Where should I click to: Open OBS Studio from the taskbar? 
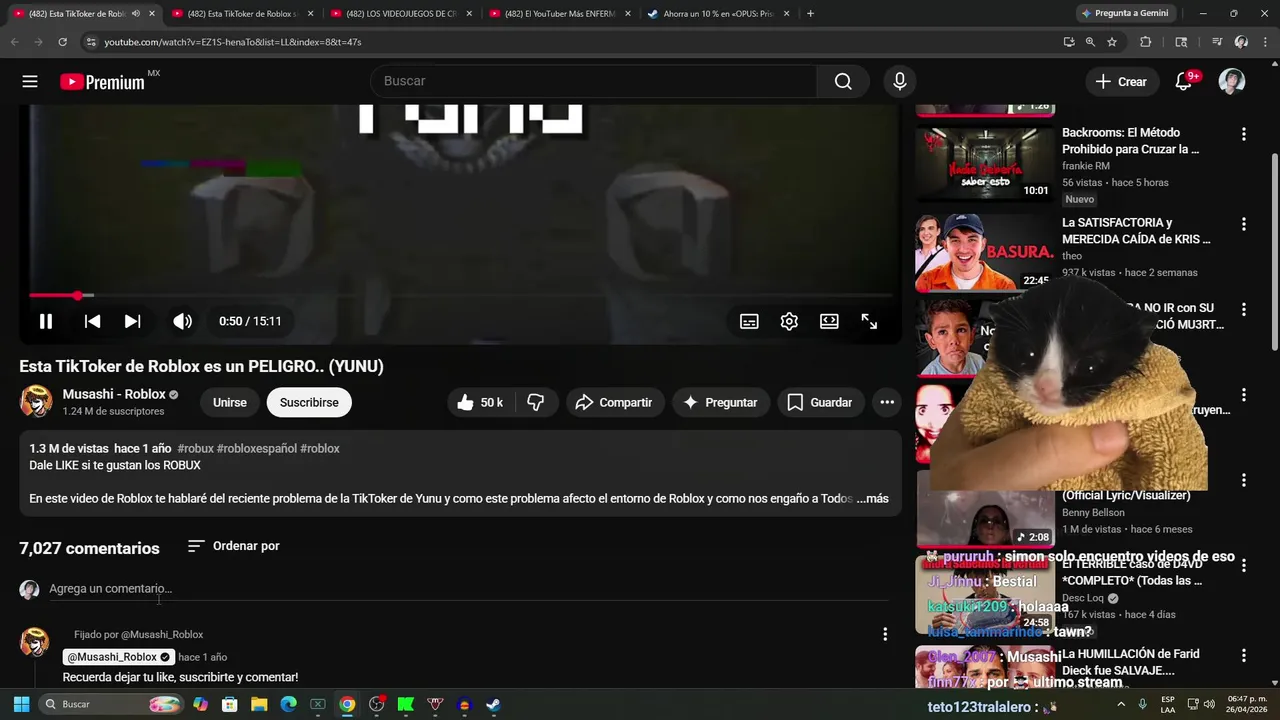point(376,704)
